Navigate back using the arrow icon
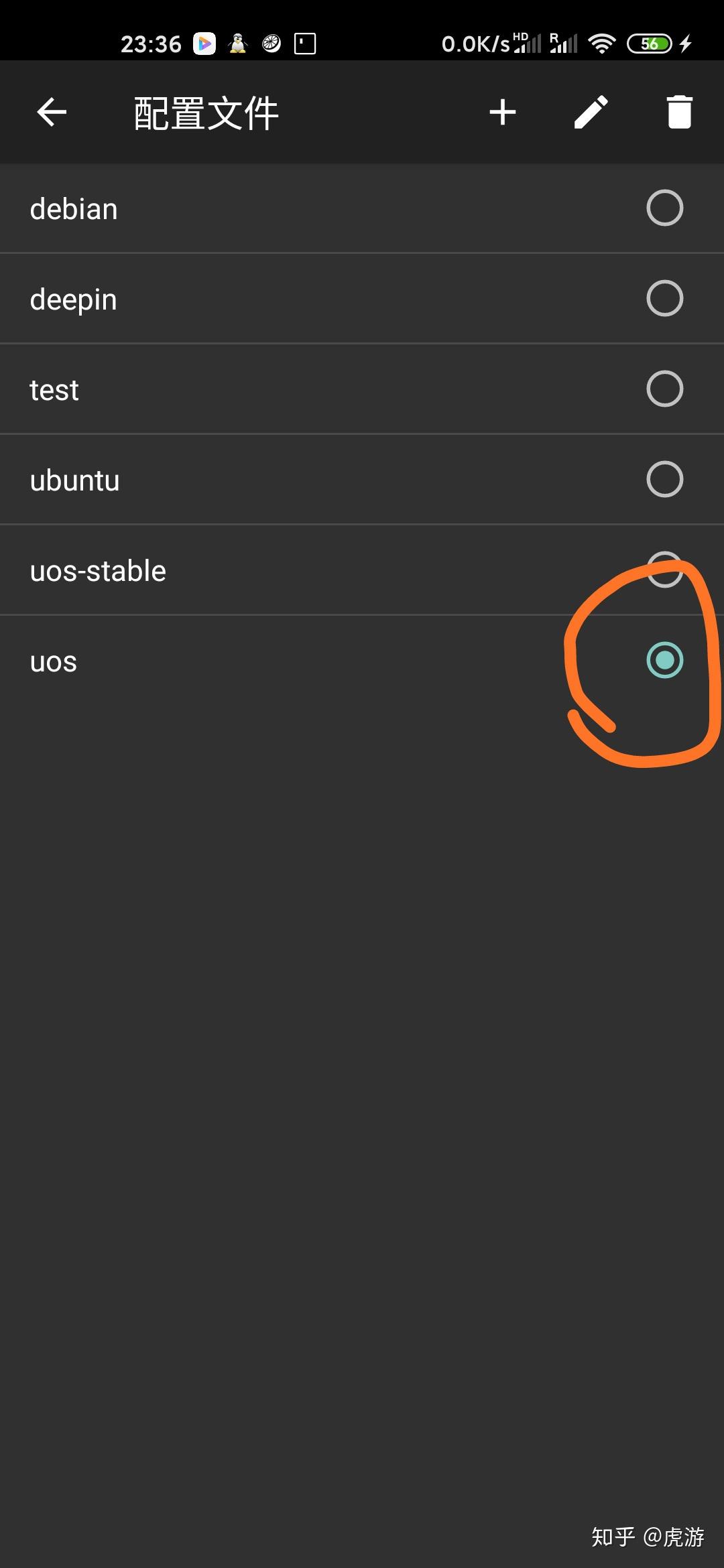 pos(51,112)
